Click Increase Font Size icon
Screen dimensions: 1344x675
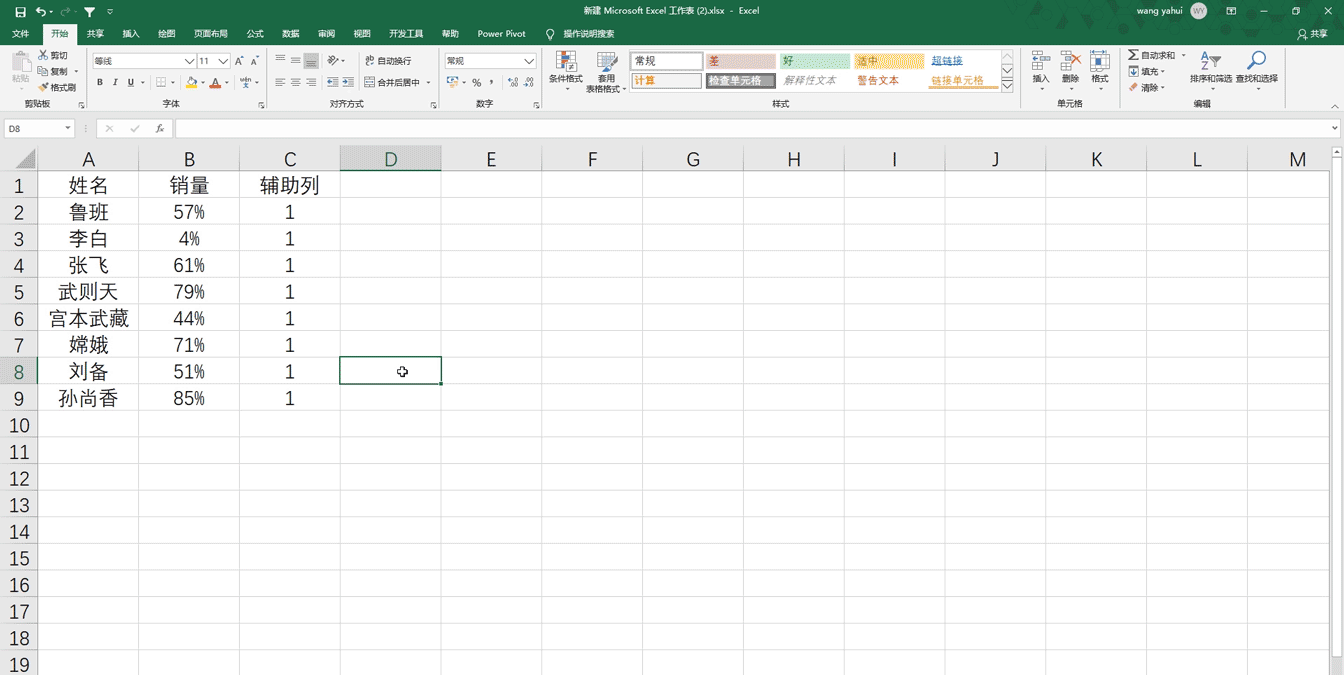point(240,61)
